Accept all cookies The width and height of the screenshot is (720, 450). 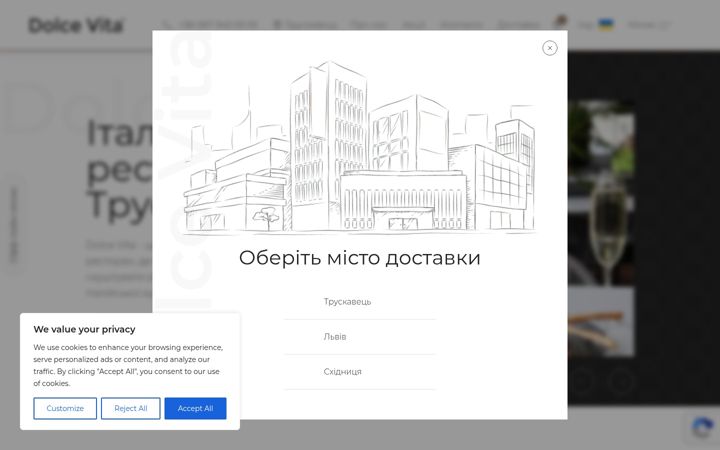click(195, 408)
